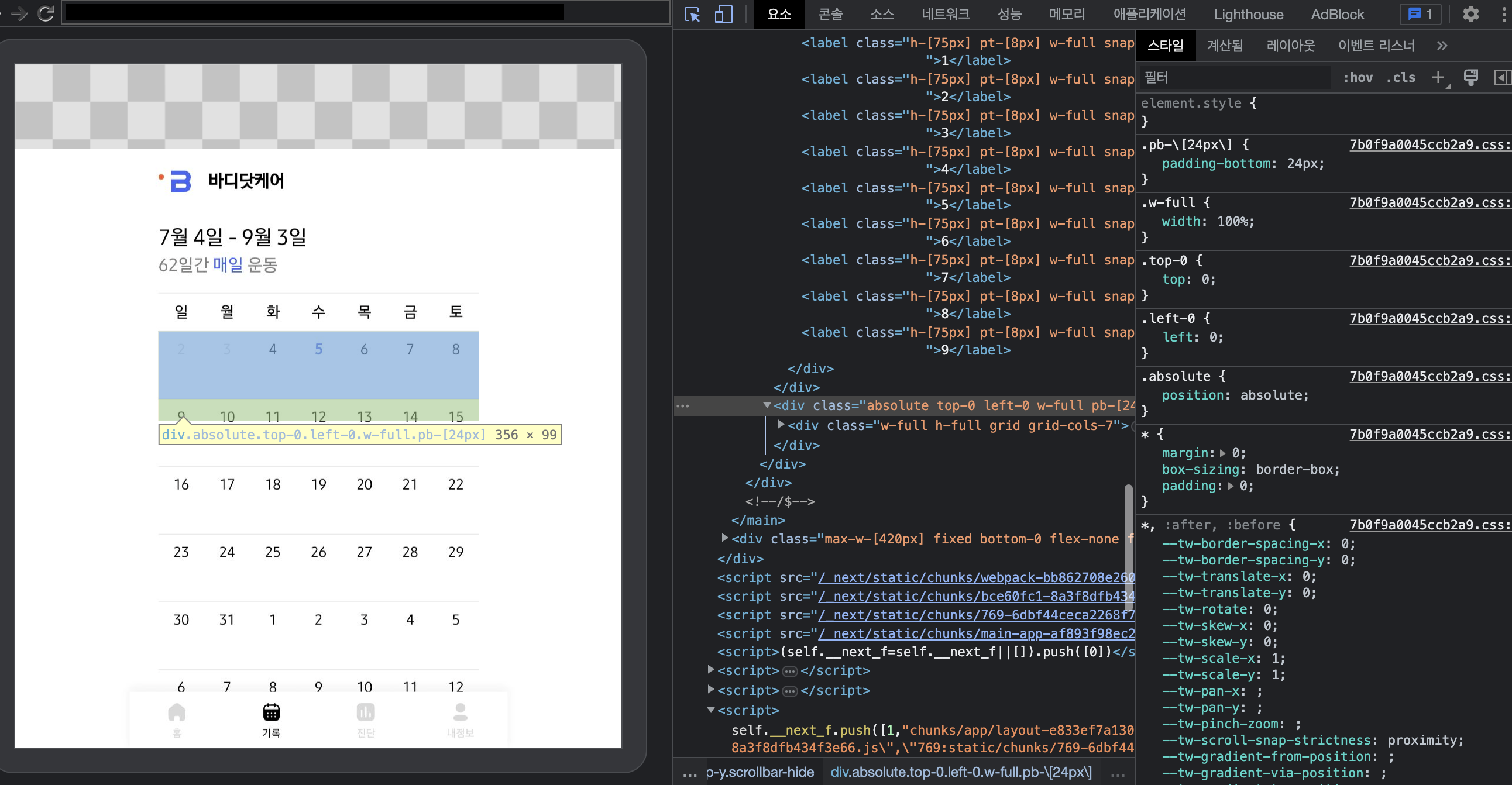Image resolution: width=1512 pixels, height=785 pixels.
Task: Open CSS source link for .w-full rule
Action: click(1431, 202)
